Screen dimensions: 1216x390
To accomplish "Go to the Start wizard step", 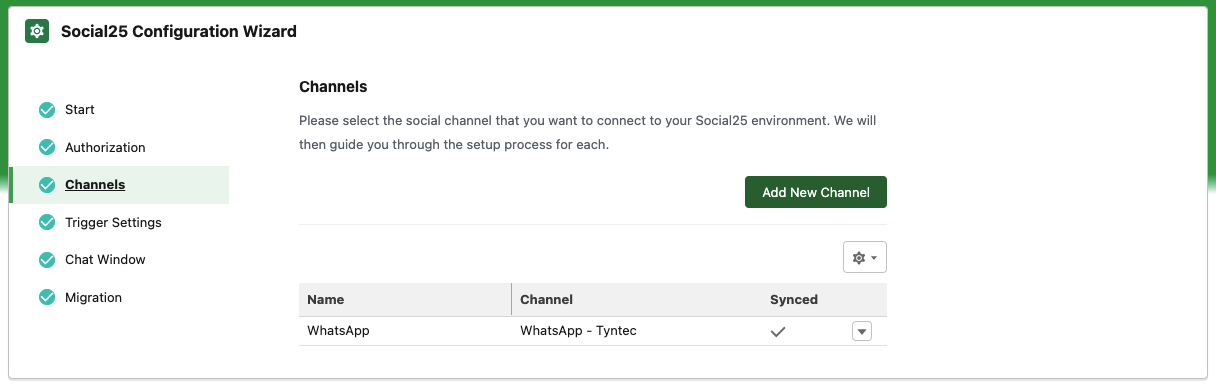I will tap(80, 109).
